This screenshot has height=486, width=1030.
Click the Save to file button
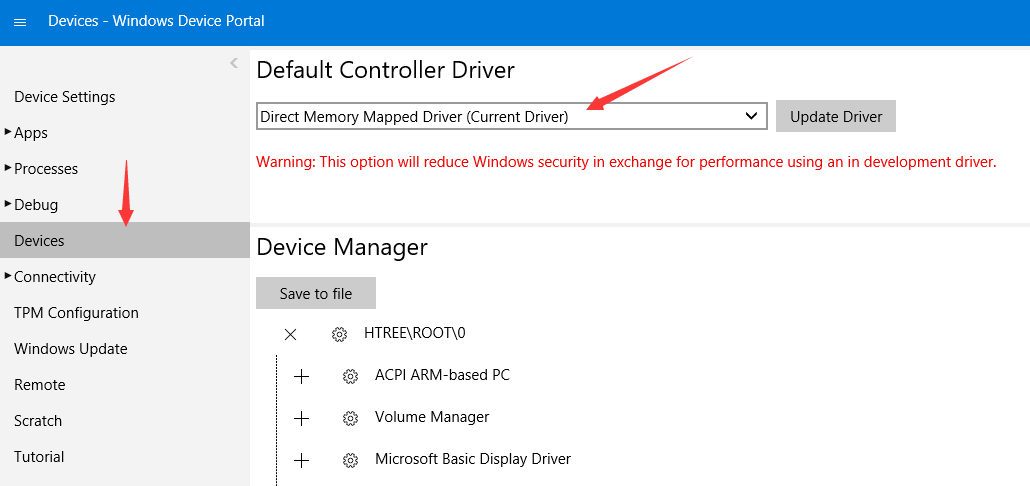tap(316, 293)
